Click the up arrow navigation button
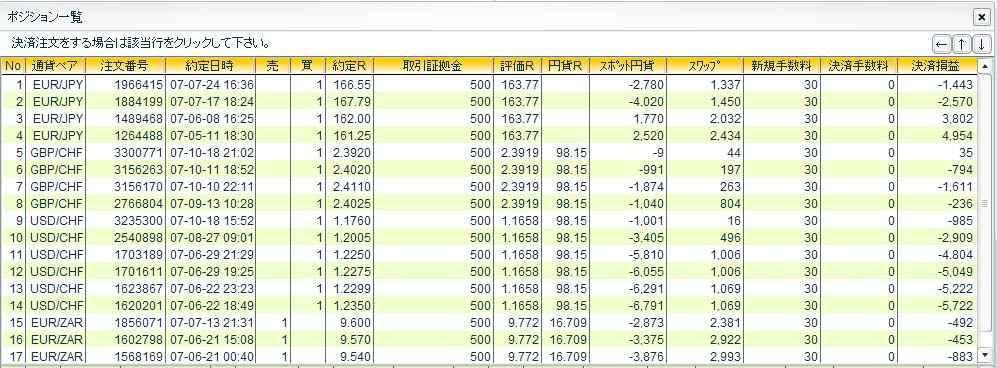This screenshot has width=997, height=368. [961, 44]
